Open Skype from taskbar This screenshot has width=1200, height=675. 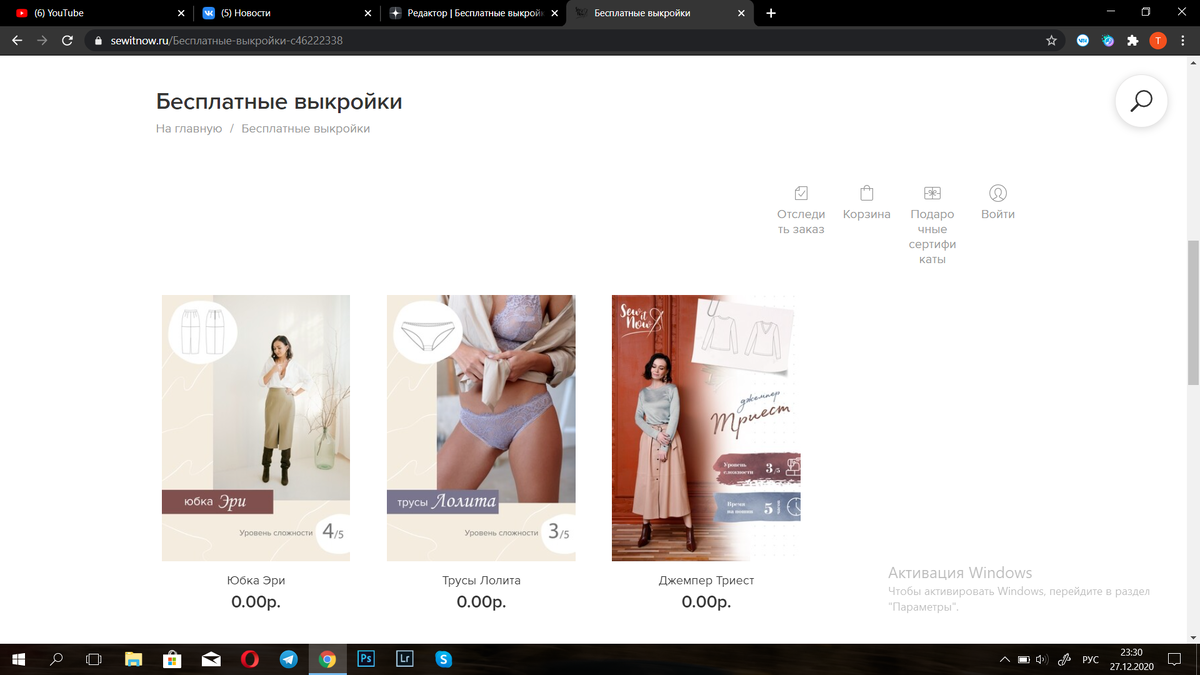443,660
